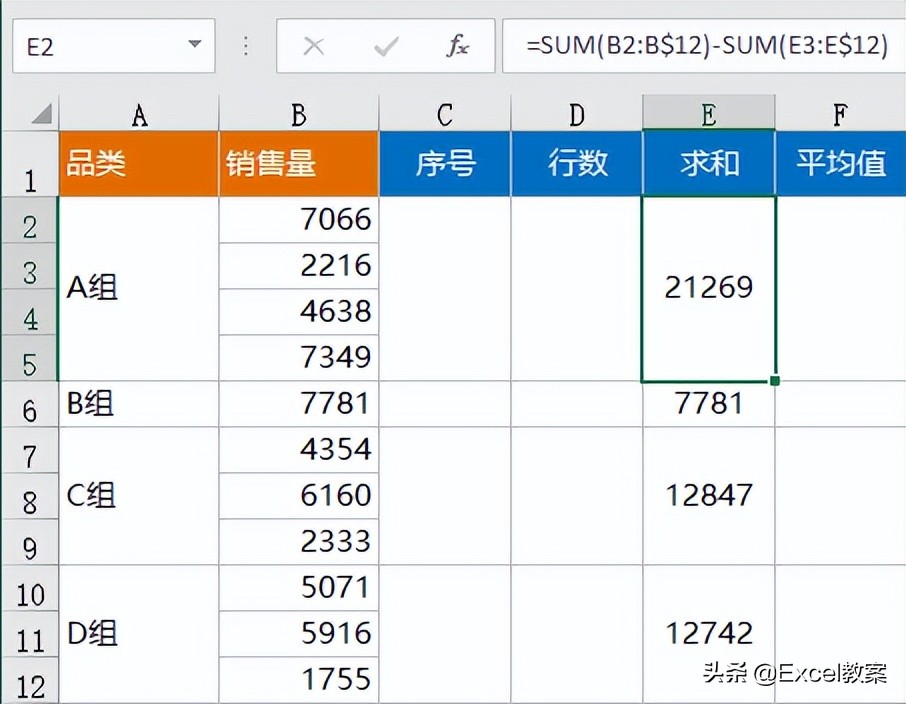Select the merged A组 cell
This screenshot has width=906, height=704.
(x=139, y=287)
